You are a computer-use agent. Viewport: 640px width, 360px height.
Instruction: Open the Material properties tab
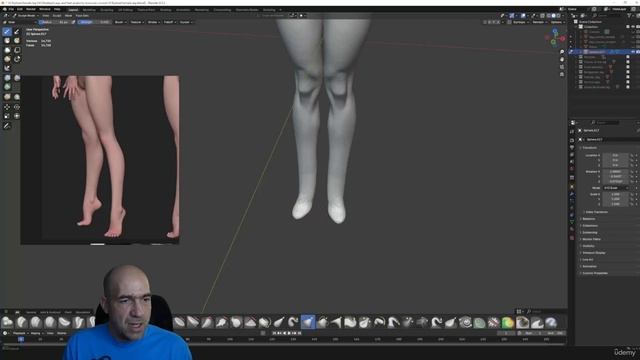(572, 230)
